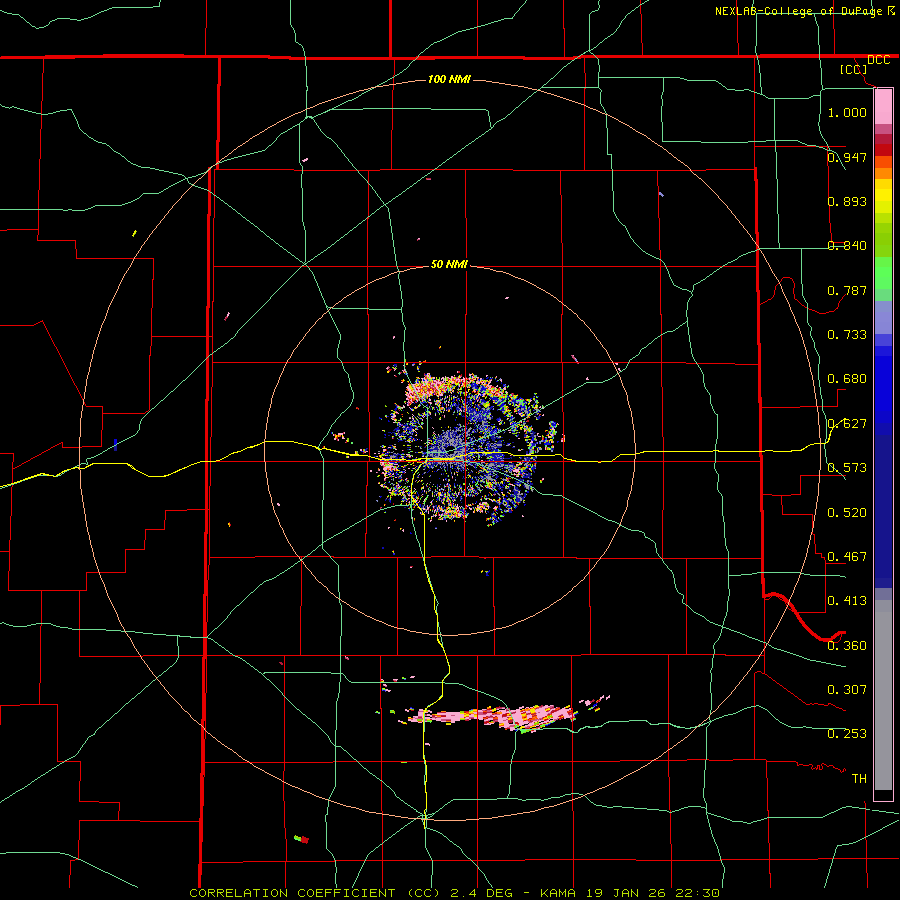Click the 0.787 legend value
Image resolution: width=900 pixels, height=900 pixels.
[x=847, y=290]
